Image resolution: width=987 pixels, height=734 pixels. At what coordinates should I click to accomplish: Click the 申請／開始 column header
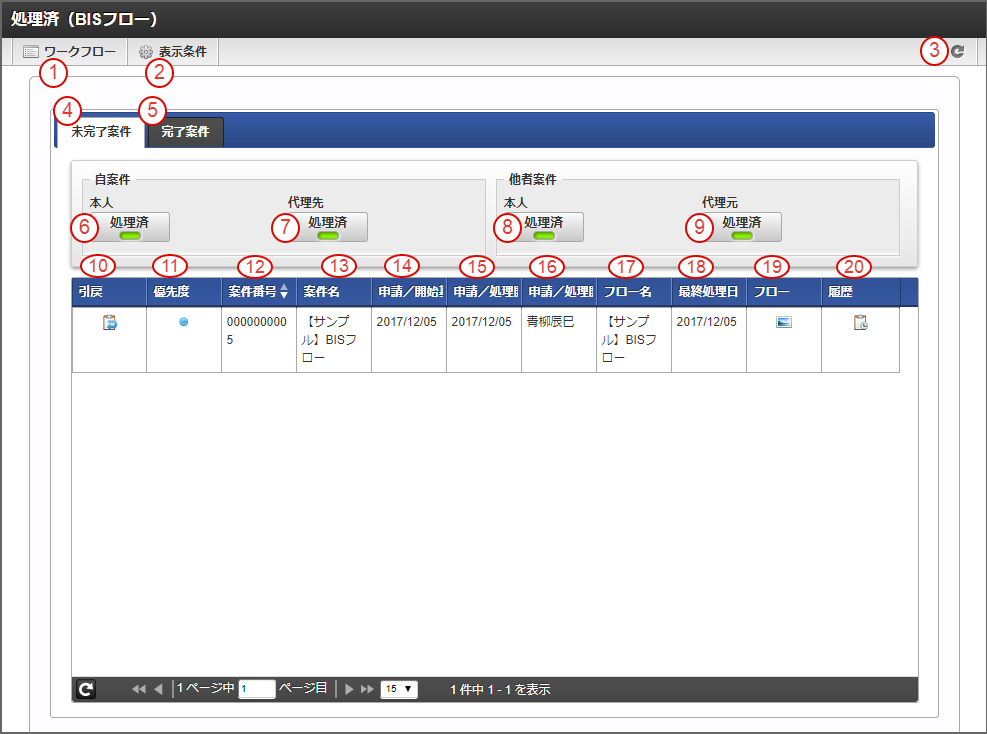(409, 292)
